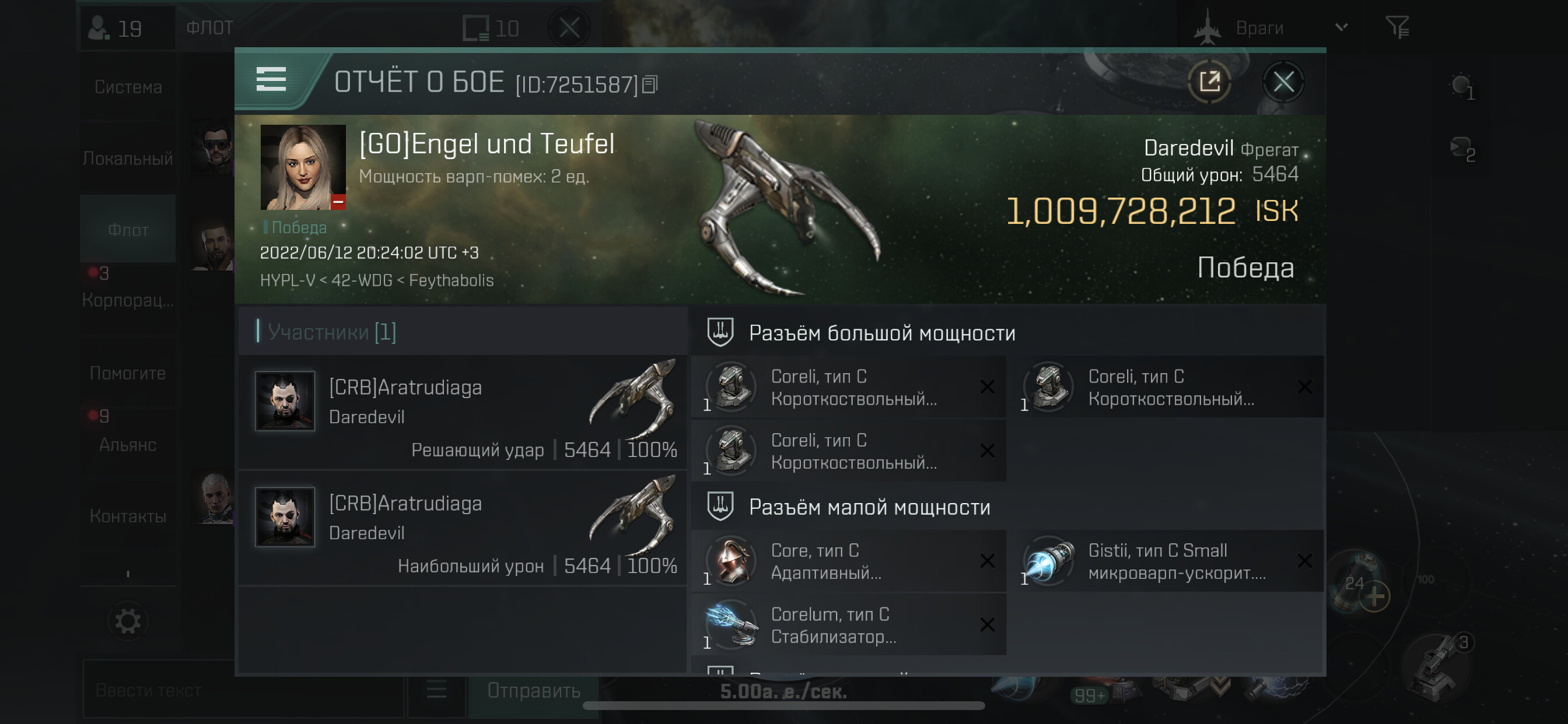This screenshot has height=724, width=1568.
Task: Open the chat options list icon
Action: click(x=436, y=690)
